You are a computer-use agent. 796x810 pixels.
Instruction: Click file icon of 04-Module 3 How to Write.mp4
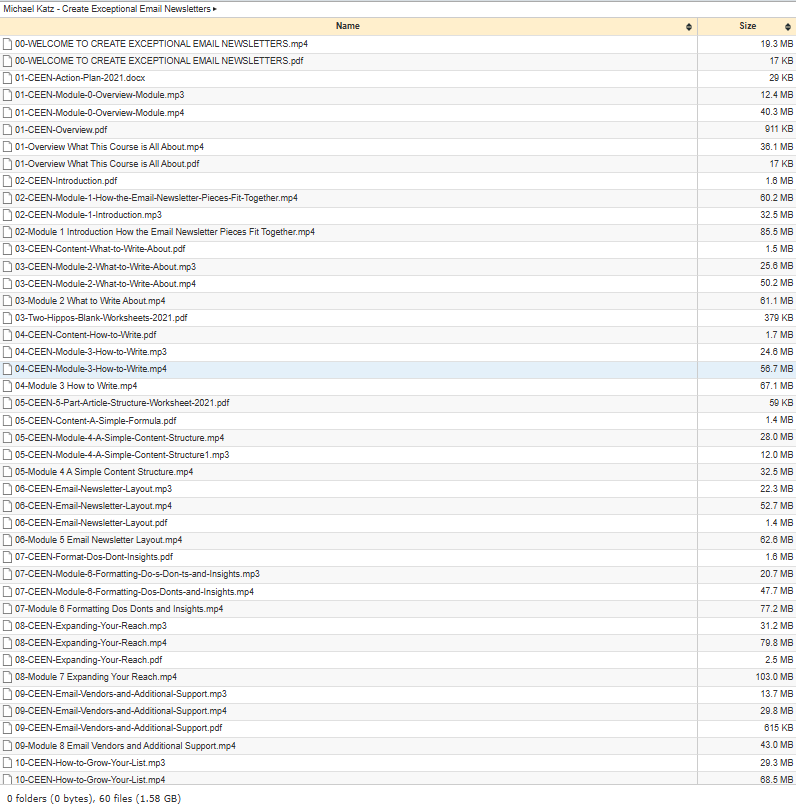[x=7, y=386]
